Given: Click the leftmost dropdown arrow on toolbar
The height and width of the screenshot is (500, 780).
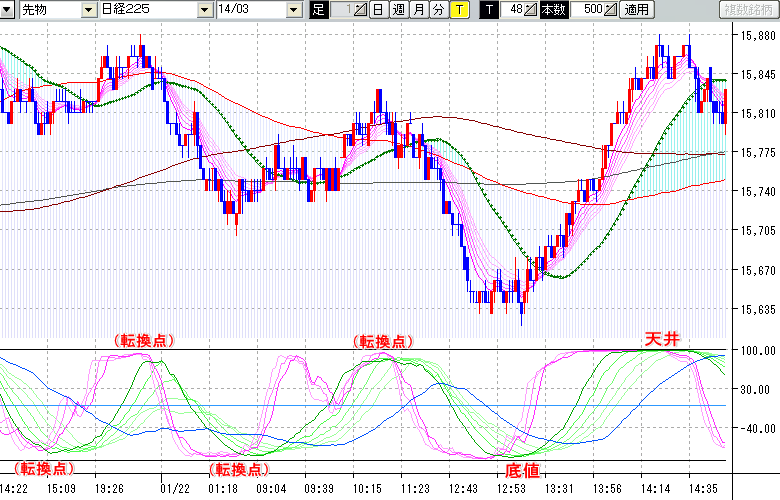Looking at the screenshot, I should tap(5, 10).
